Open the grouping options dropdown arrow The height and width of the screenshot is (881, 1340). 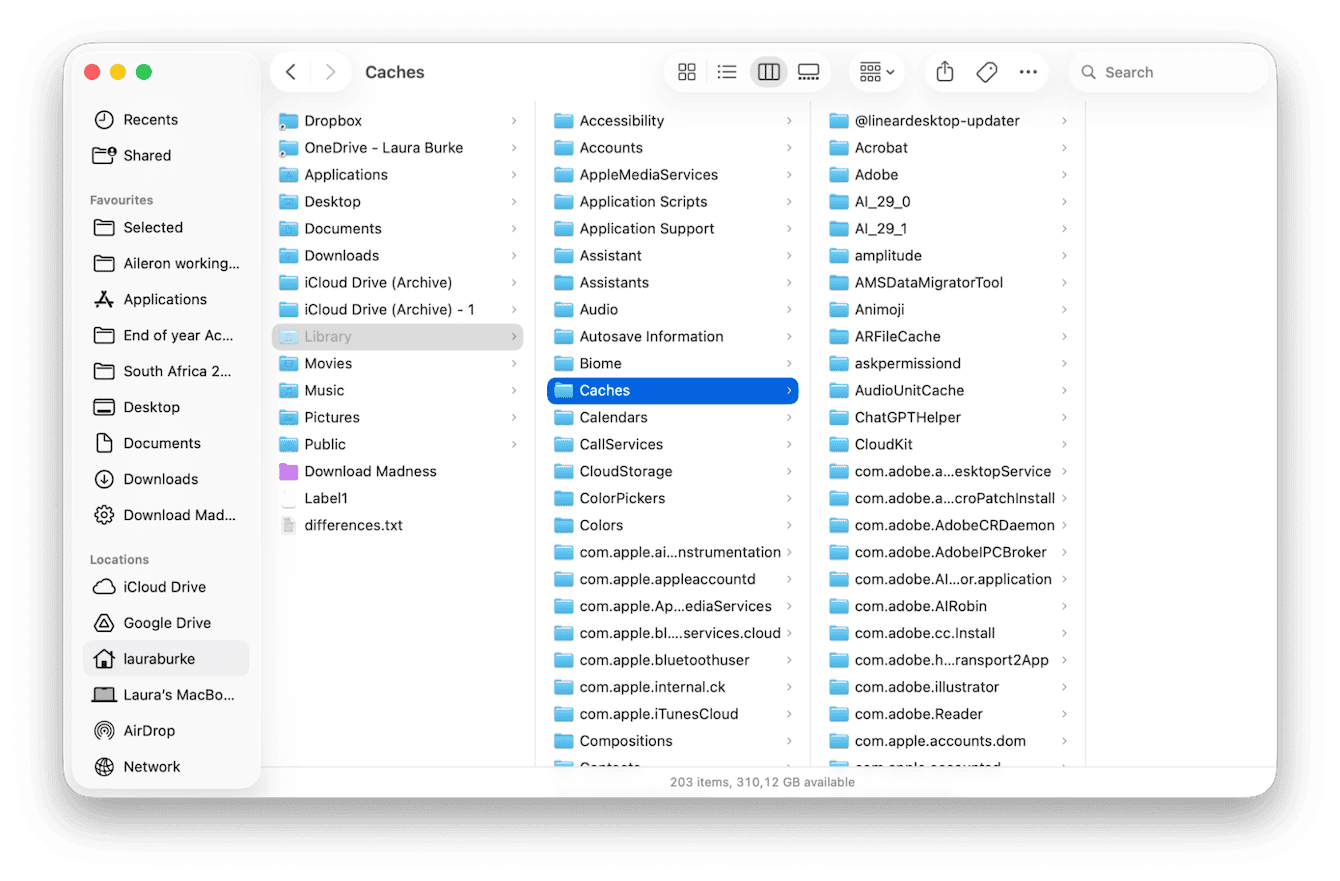point(890,71)
